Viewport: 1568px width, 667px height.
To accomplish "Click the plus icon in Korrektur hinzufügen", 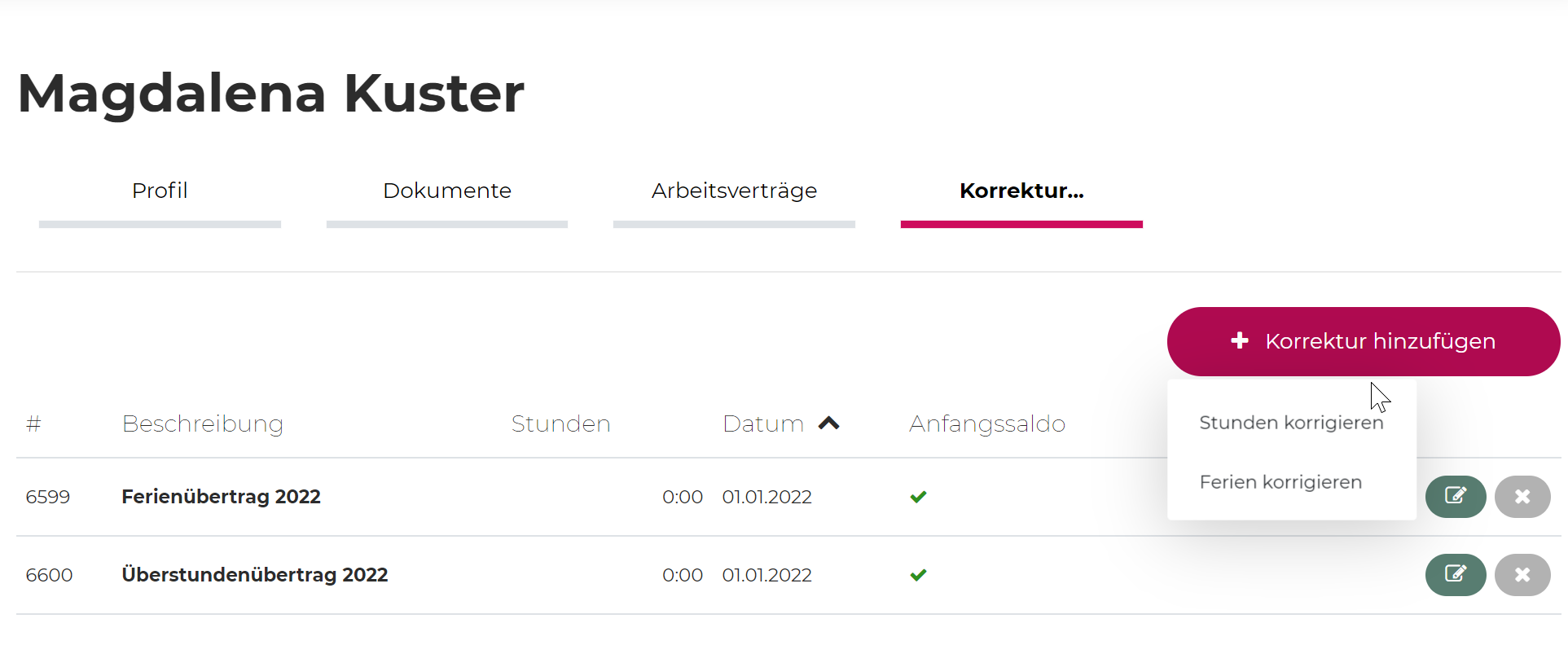I will coord(1239,340).
